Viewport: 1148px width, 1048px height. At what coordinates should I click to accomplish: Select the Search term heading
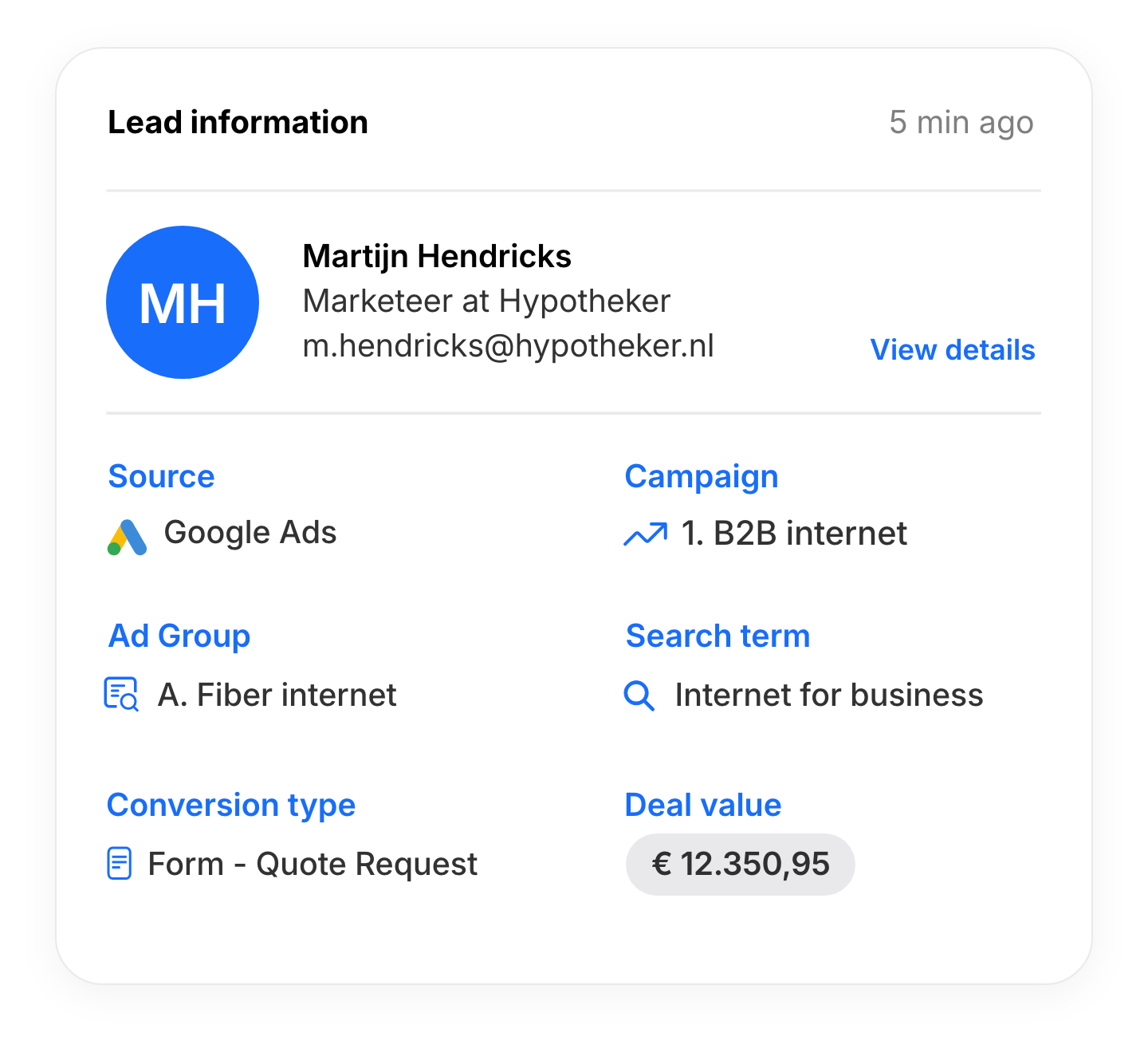click(x=717, y=636)
